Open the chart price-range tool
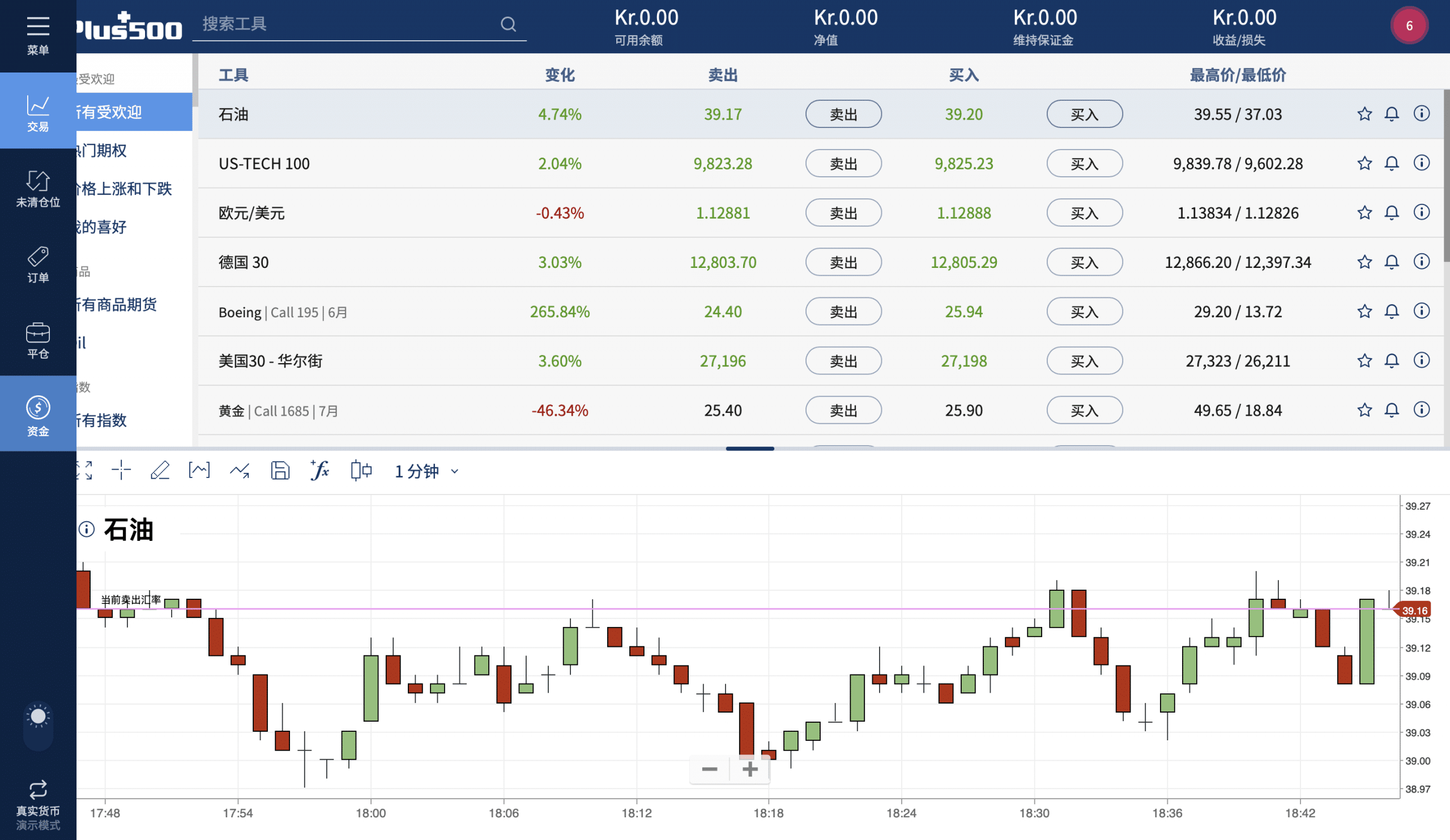Viewport: 1450px width, 840px height. [x=199, y=470]
